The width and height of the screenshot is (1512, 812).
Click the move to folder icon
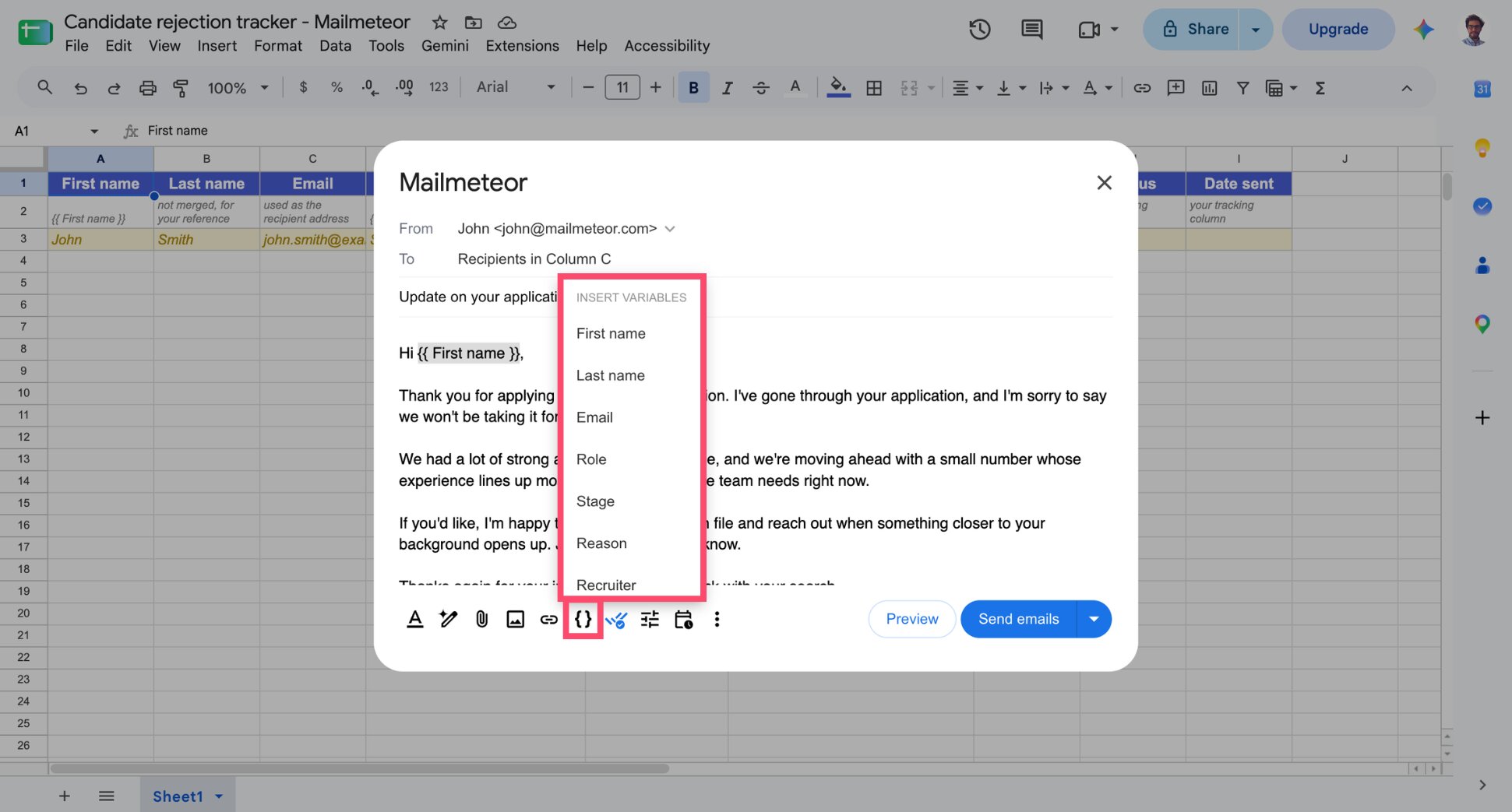coord(473,23)
